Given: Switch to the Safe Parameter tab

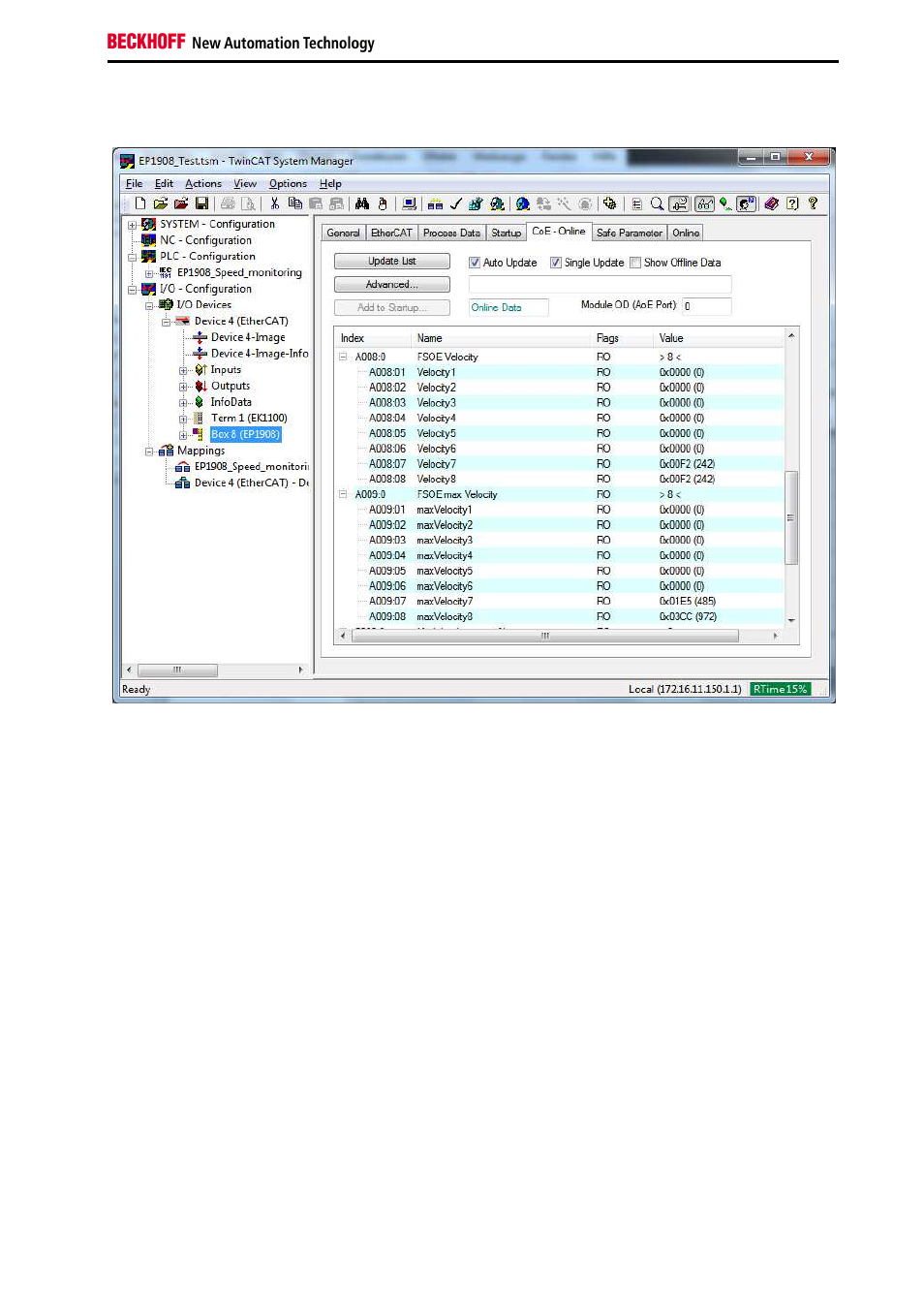Looking at the screenshot, I should click(630, 233).
